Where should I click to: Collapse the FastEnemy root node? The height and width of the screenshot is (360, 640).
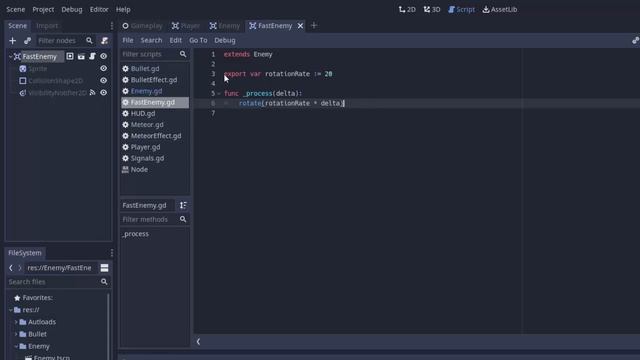pyautogui.click(x=10, y=56)
